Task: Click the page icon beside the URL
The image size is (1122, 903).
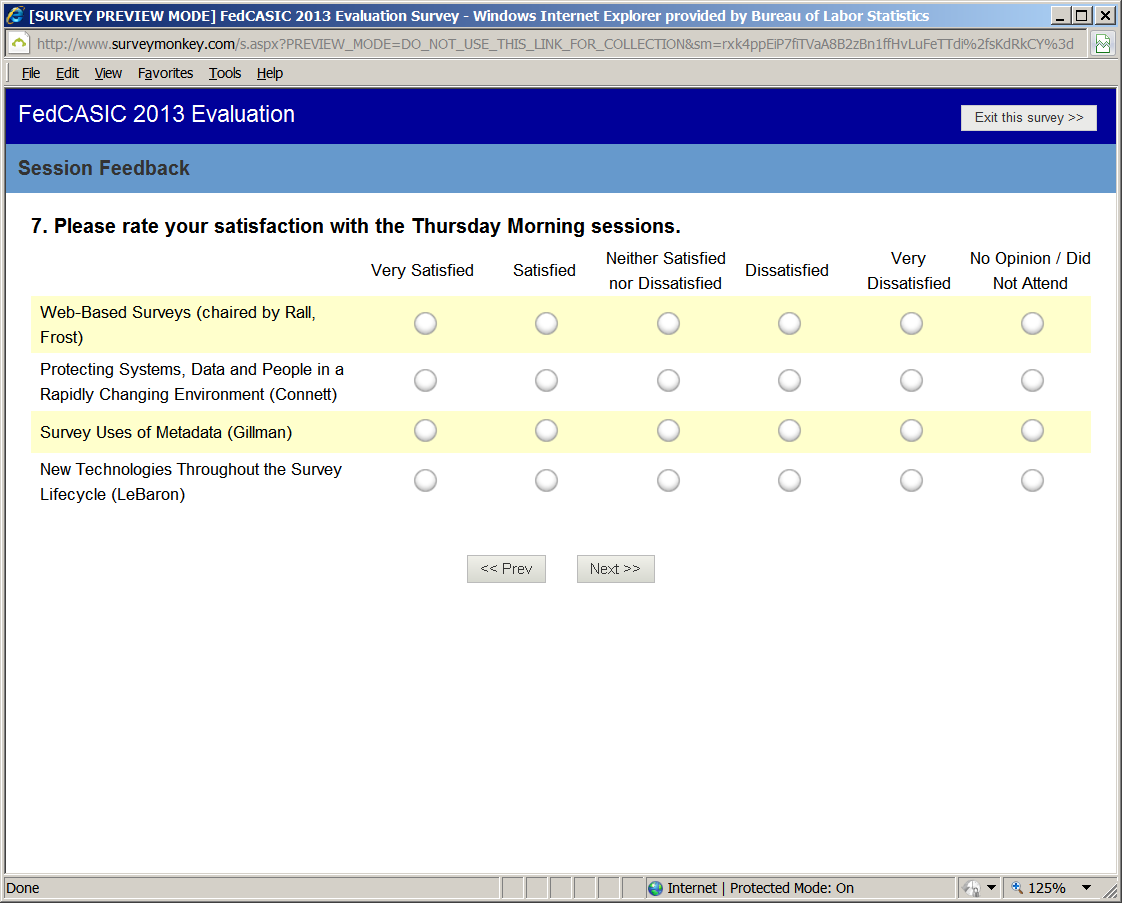Action: point(19,44)
